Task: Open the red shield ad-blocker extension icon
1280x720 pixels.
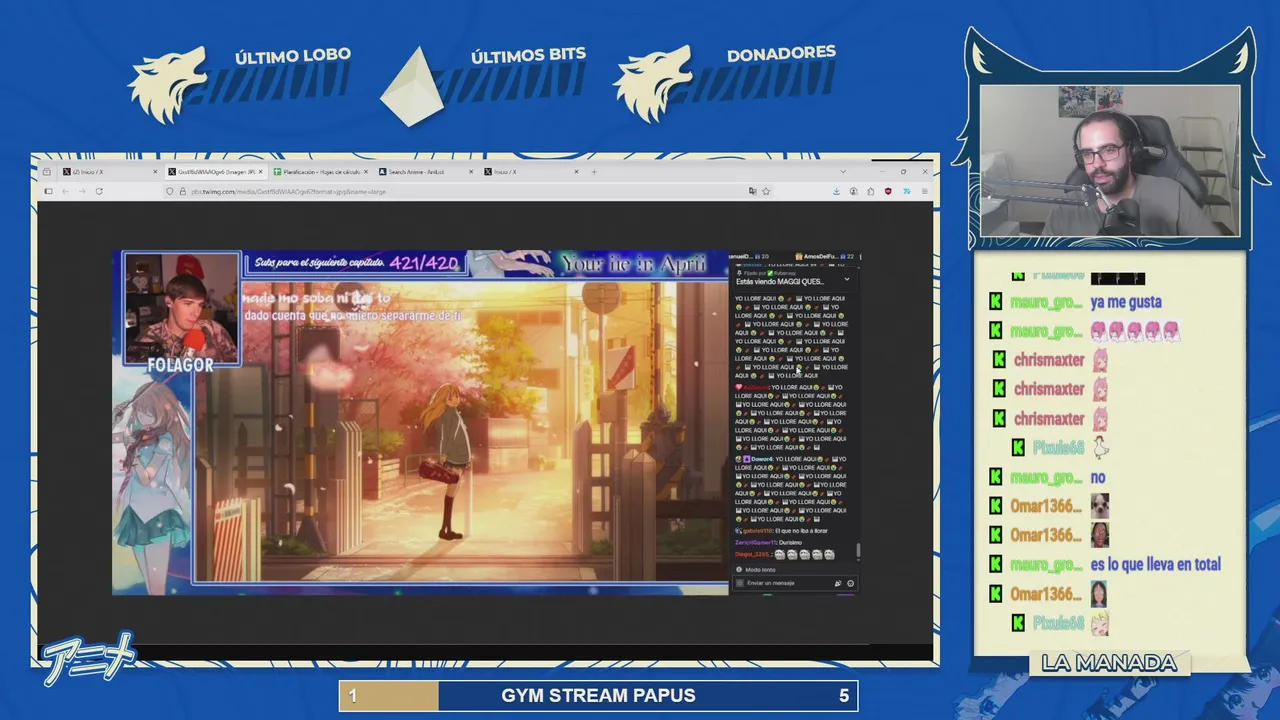Action: (x=888, y=191)
